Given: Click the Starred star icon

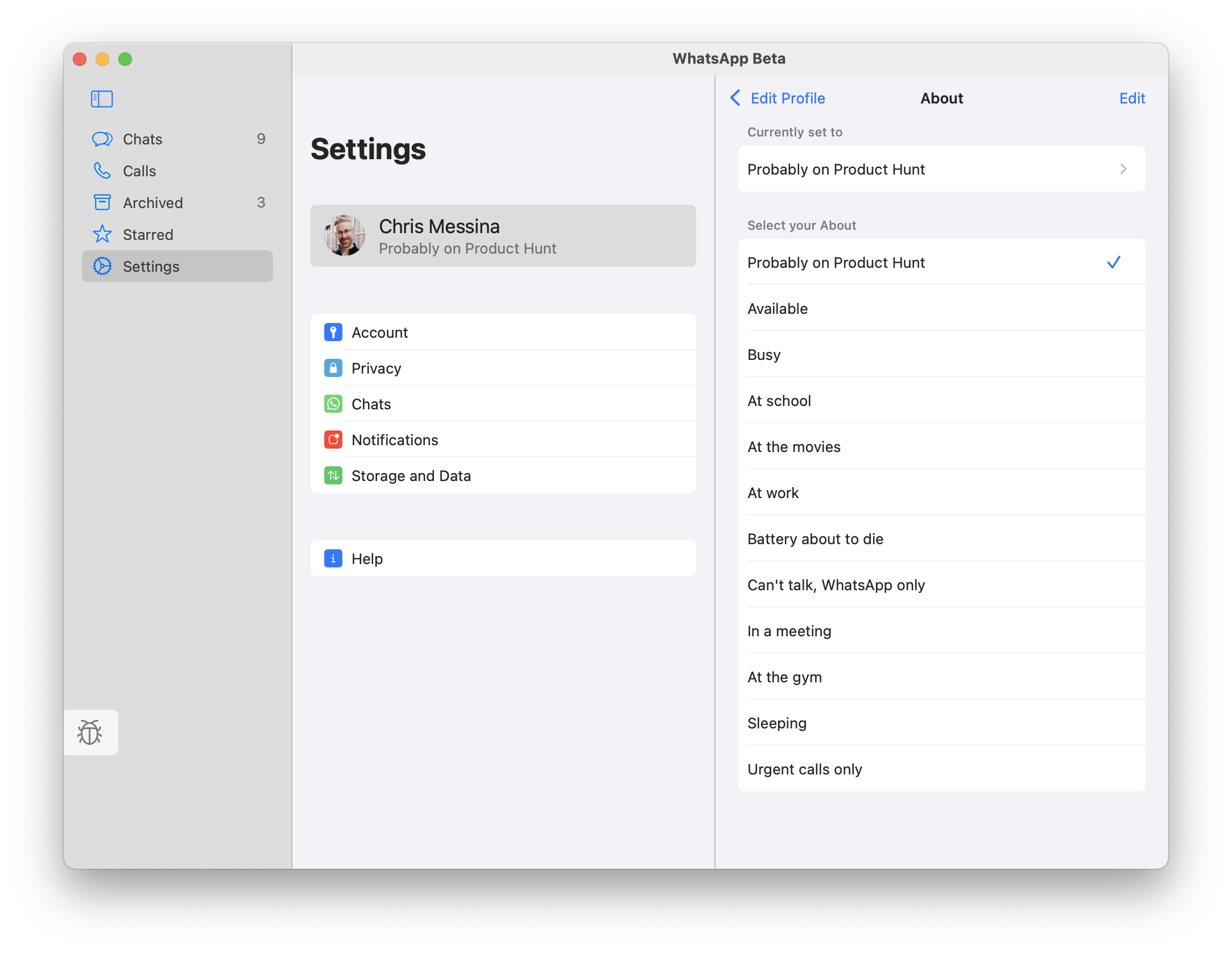Looking at the screenshot, I should tap(102, 234).
